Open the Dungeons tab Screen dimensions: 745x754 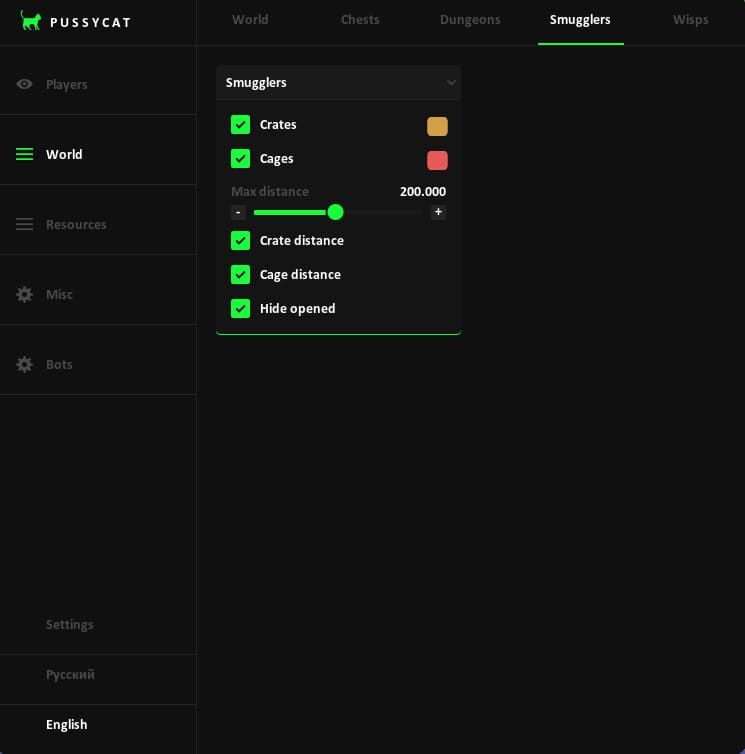point(470,20)
